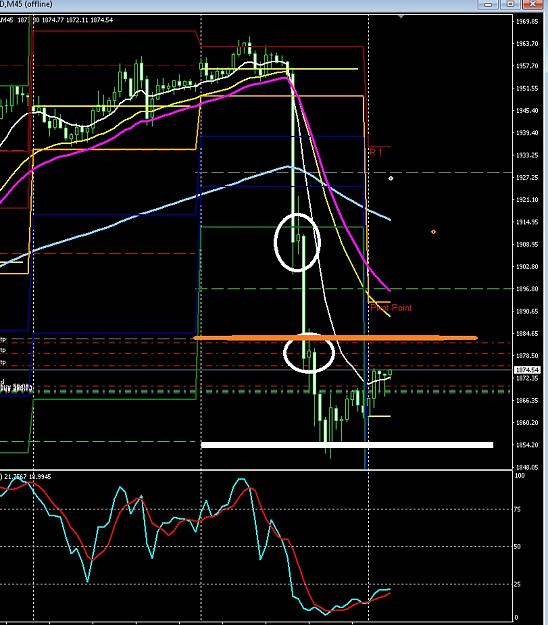Image resolution: width=548 pixels, height=625 pixels.
Task: Restore down the chart window
Action: pyautogui.click(x=511, y=4)
